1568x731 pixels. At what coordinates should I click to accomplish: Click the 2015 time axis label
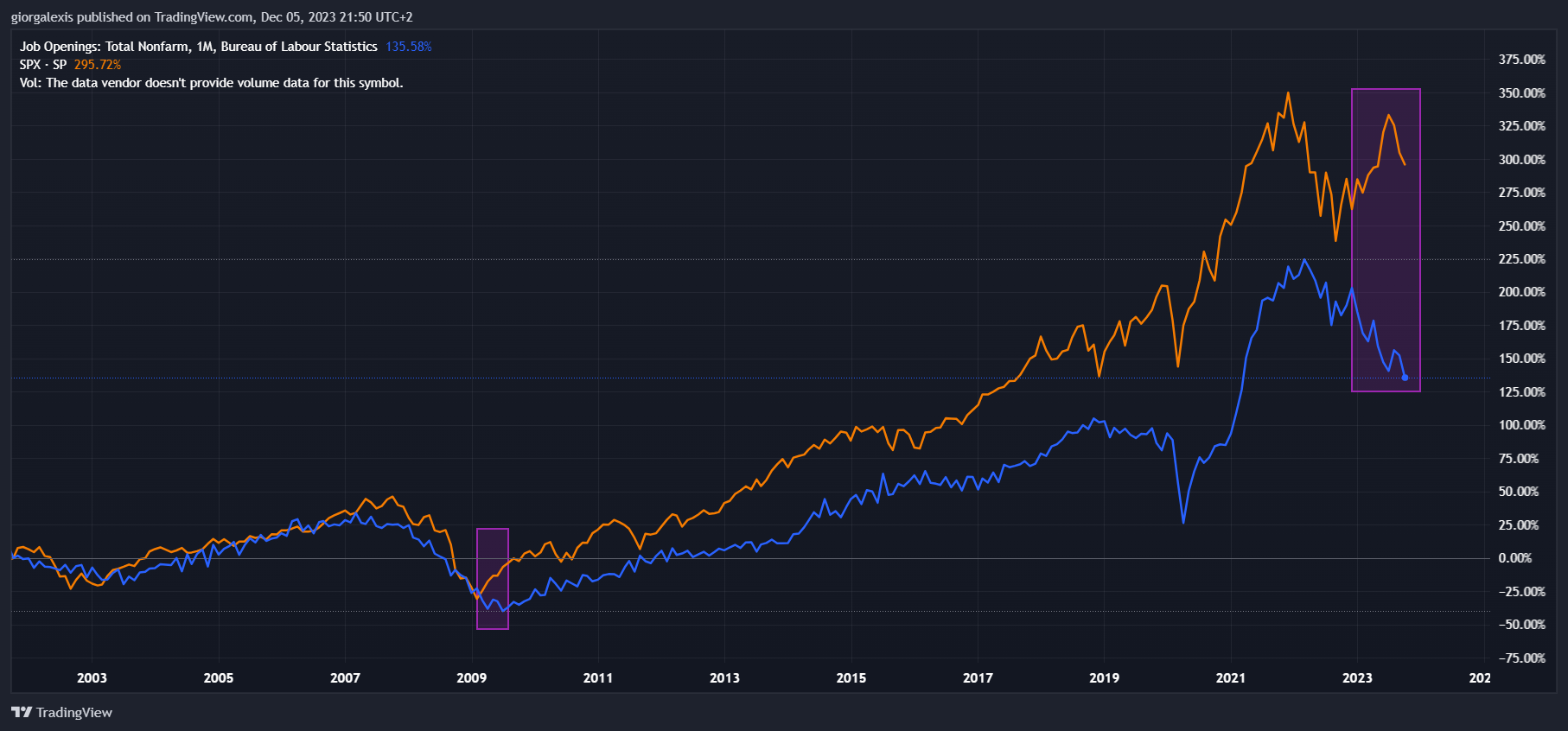pyautogui.click(x=851, y=678)
